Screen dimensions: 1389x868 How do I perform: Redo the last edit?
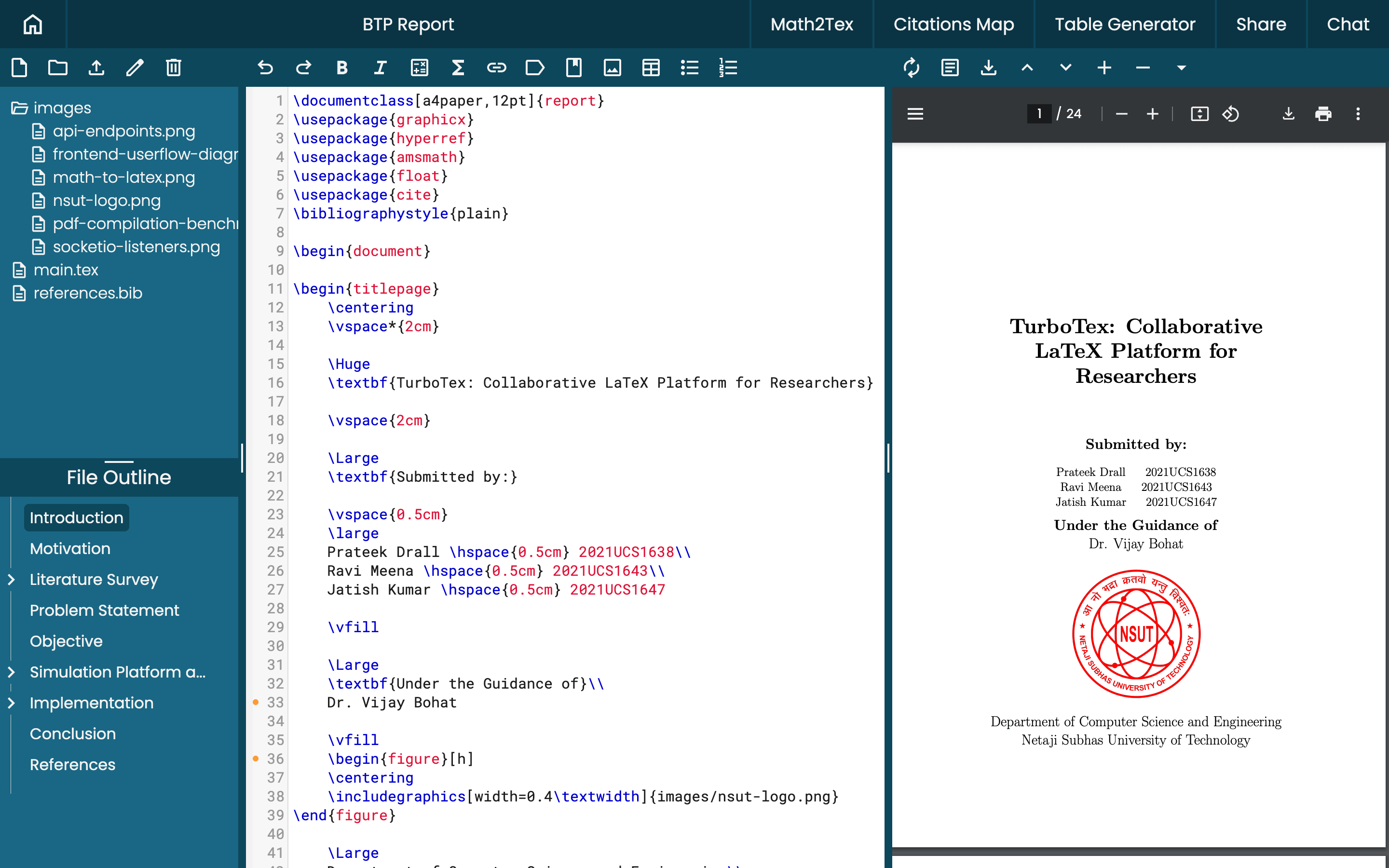[x=304, y=68]
